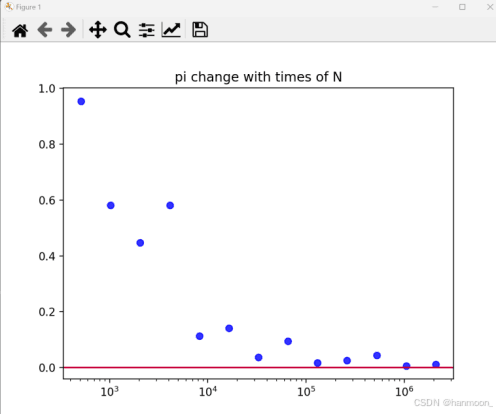This screenshot has height=414, width=497.
Task: Click the 10^4 x-axis tick label
Action: click(x=208, y=391)
